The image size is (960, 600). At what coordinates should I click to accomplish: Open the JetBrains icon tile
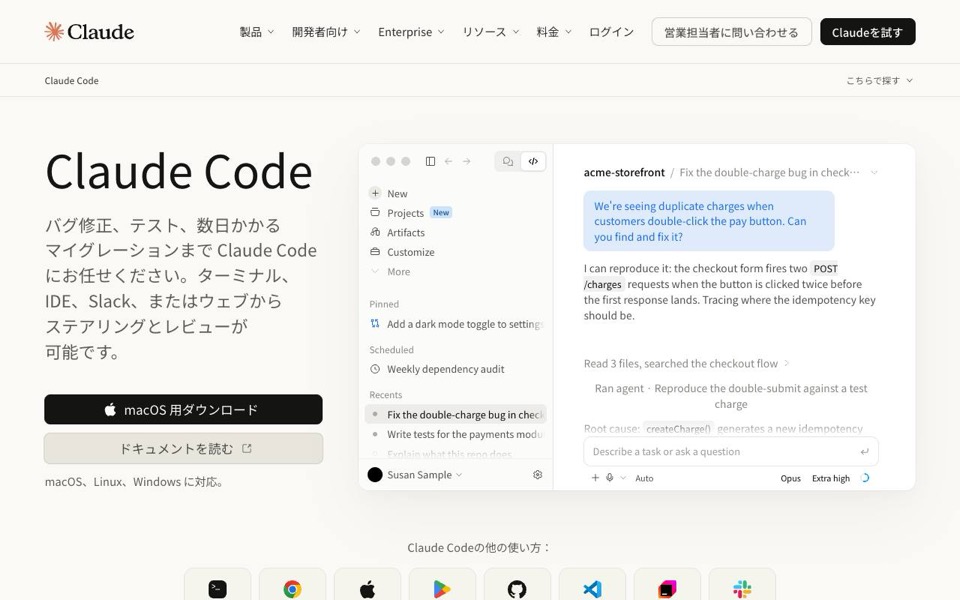coord(667,585)
